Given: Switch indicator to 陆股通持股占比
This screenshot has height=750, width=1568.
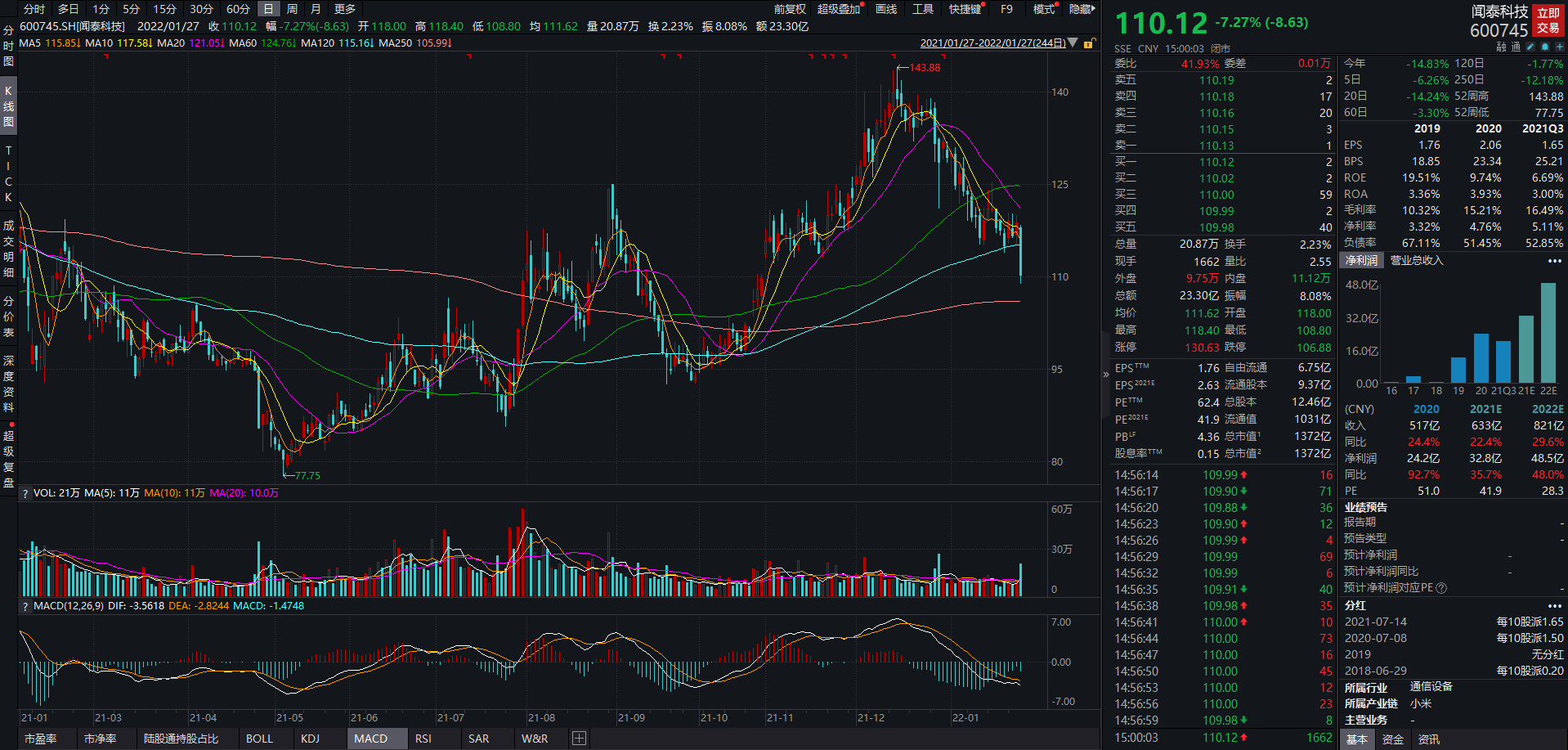Looking at the screenshot, I should click(181, 739).
